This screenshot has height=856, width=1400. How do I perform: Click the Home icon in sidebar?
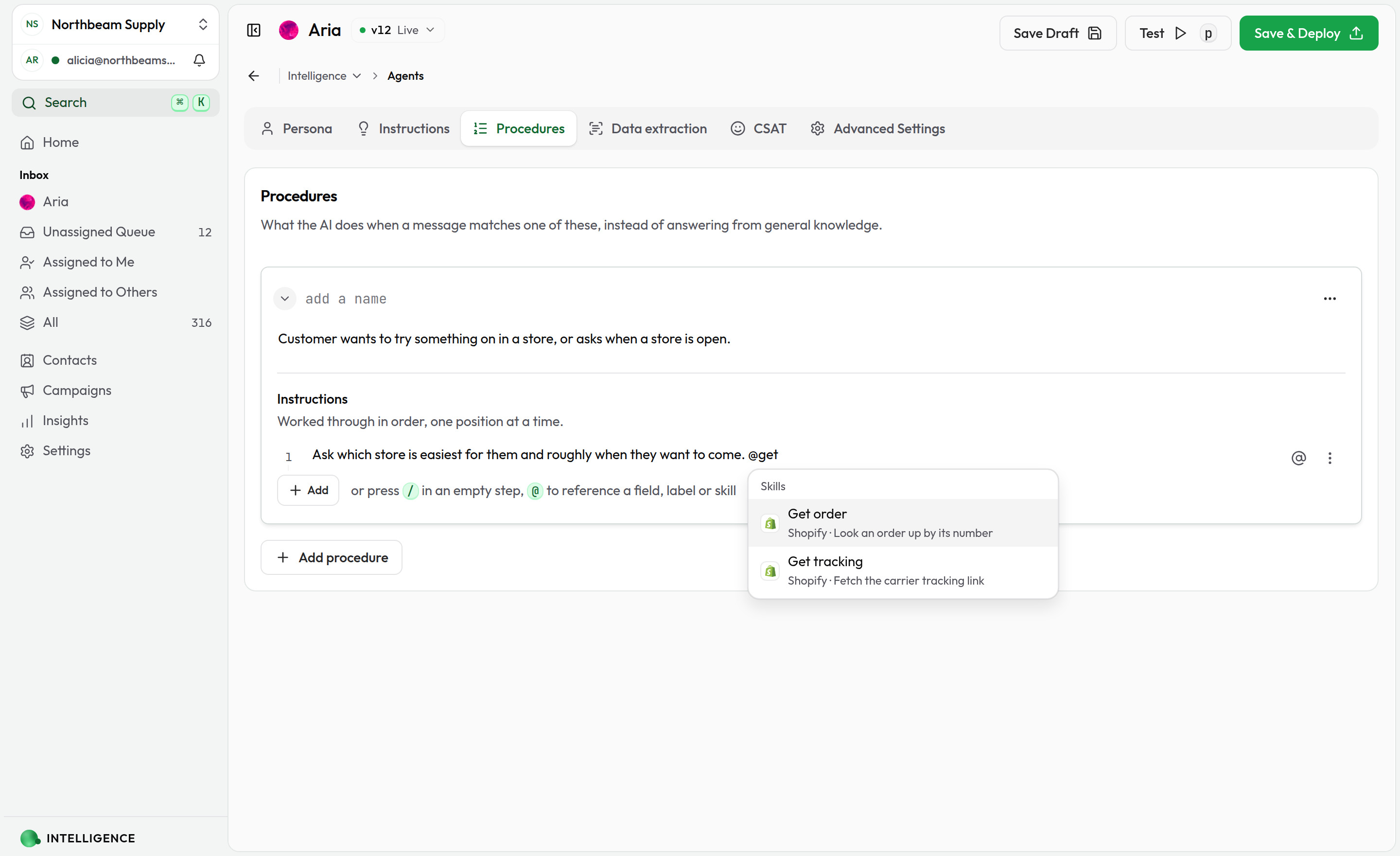click(x=27, y=143)
